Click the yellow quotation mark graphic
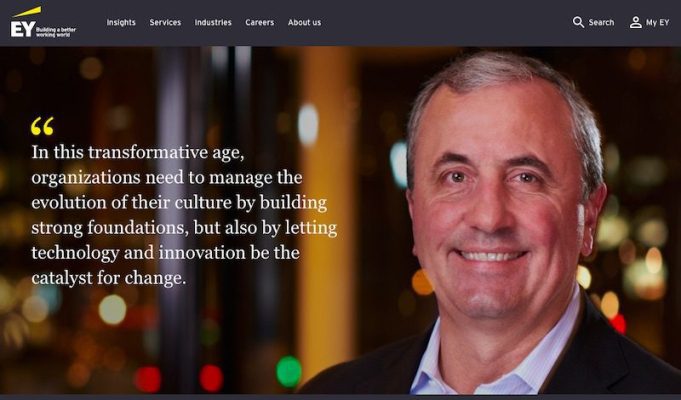 tap(42, 126)
